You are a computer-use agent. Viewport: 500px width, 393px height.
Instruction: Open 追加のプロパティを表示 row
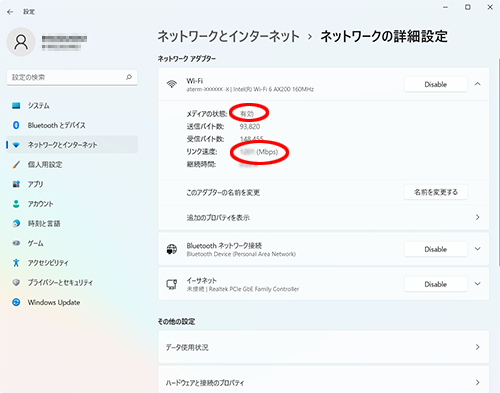[323, 217]
